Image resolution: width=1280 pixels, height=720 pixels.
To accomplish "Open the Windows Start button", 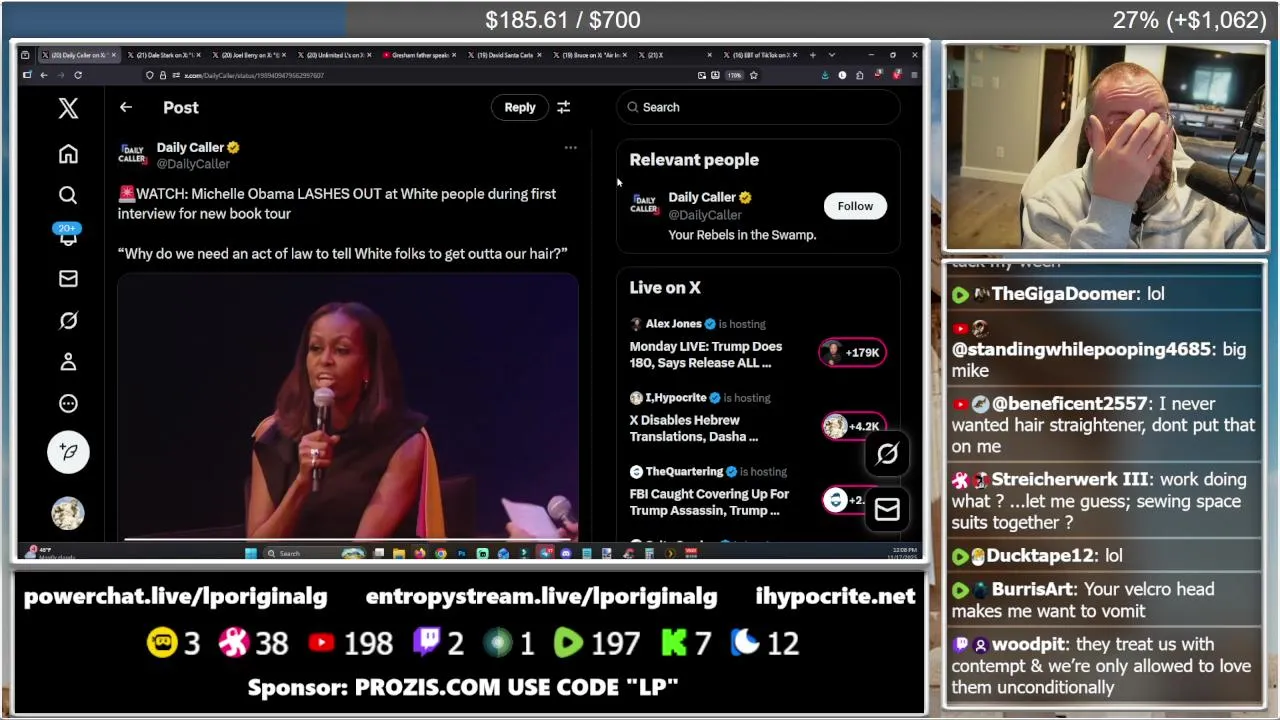I will 251,553.
